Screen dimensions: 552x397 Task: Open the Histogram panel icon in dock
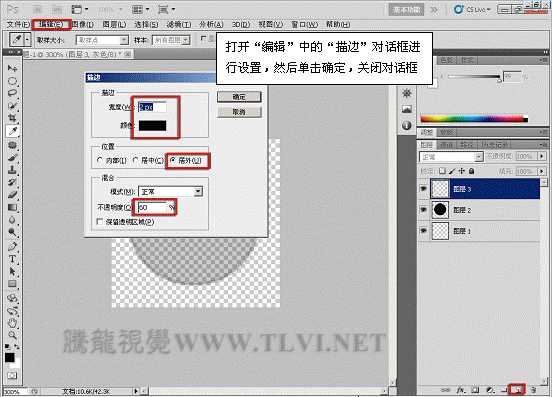(407, 109)
